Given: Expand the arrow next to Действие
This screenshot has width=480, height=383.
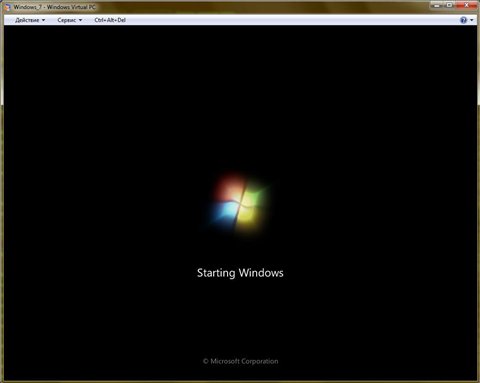Looking at the screenshot, I should click(x=43, y=20).
